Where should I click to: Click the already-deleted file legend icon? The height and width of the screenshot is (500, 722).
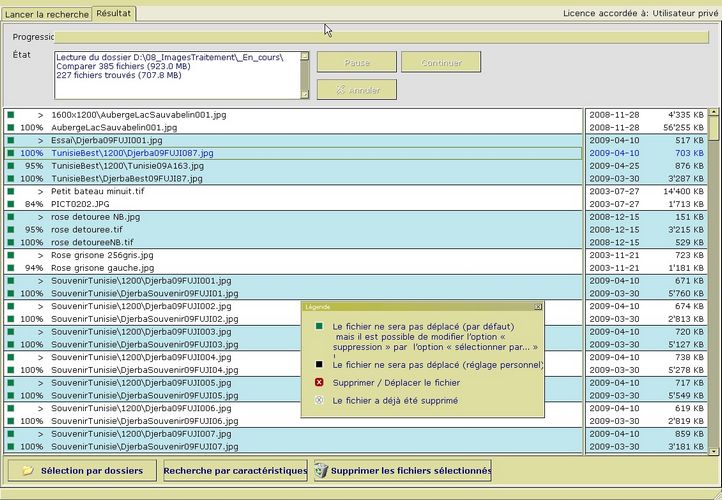(319, 400)
